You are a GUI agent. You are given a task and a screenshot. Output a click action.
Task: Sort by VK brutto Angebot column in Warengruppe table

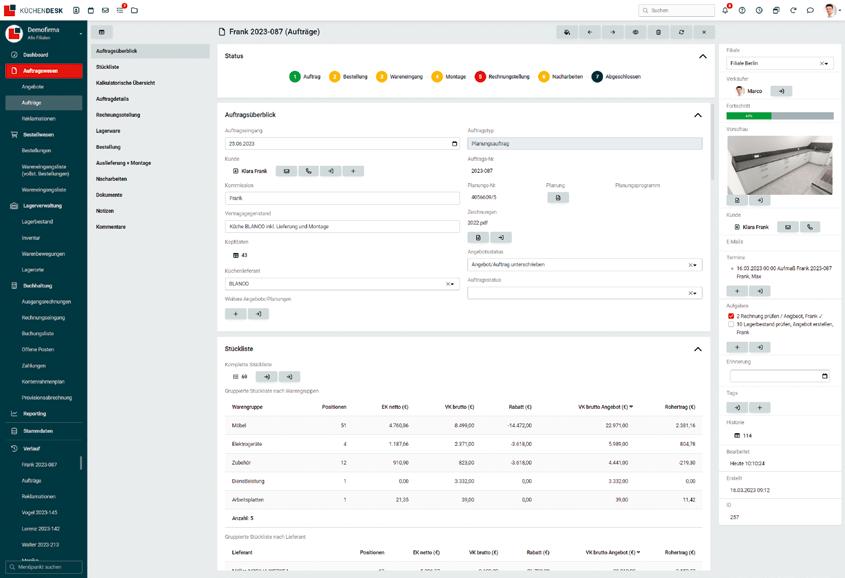tap(605, 407)
